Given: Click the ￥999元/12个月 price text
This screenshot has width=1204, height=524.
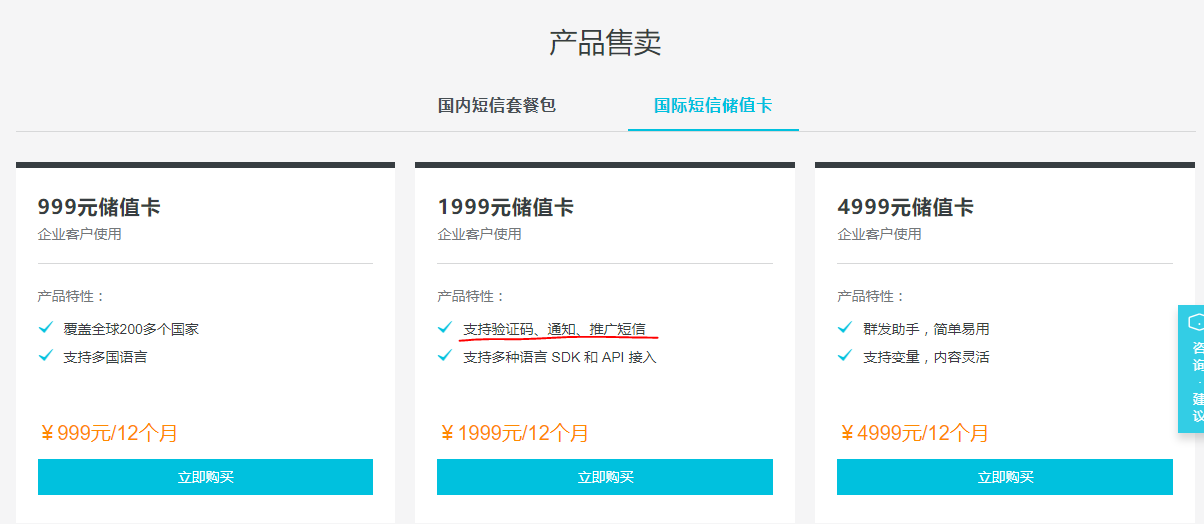Looking at the screenshot, I should (108, 433).
